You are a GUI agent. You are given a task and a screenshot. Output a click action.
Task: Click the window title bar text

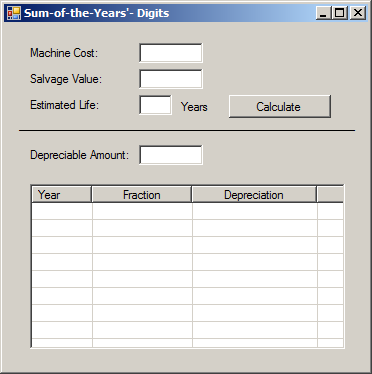[x=97, y=13]
